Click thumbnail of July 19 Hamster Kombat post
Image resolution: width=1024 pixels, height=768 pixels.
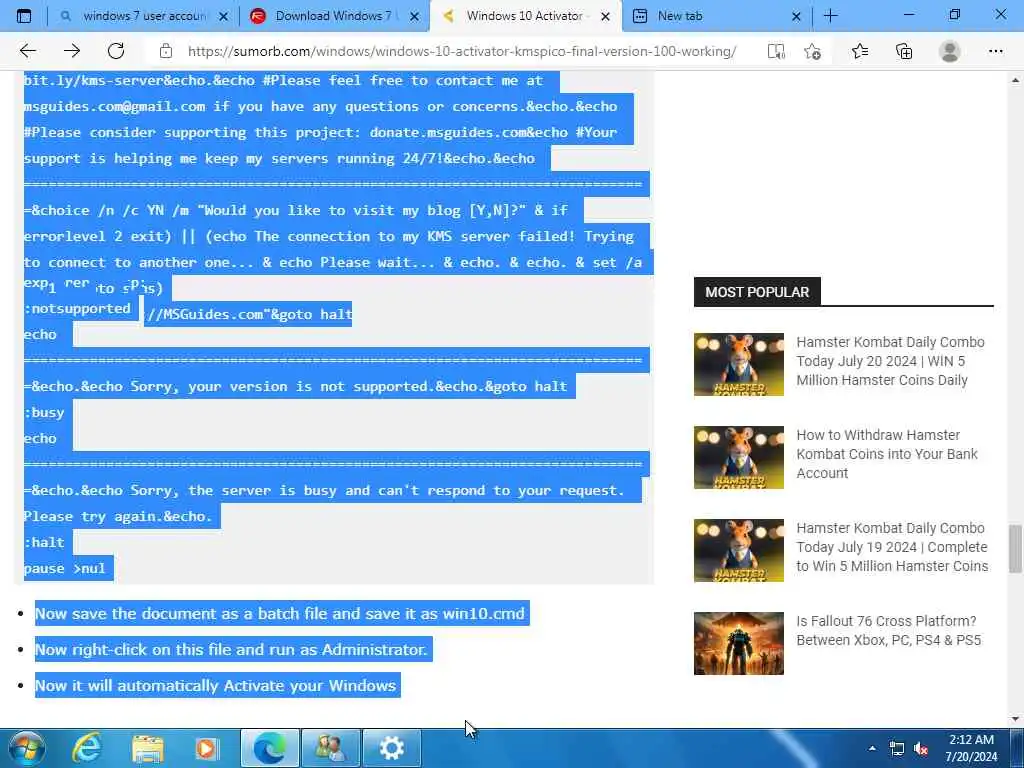click(x=739, y=551)
